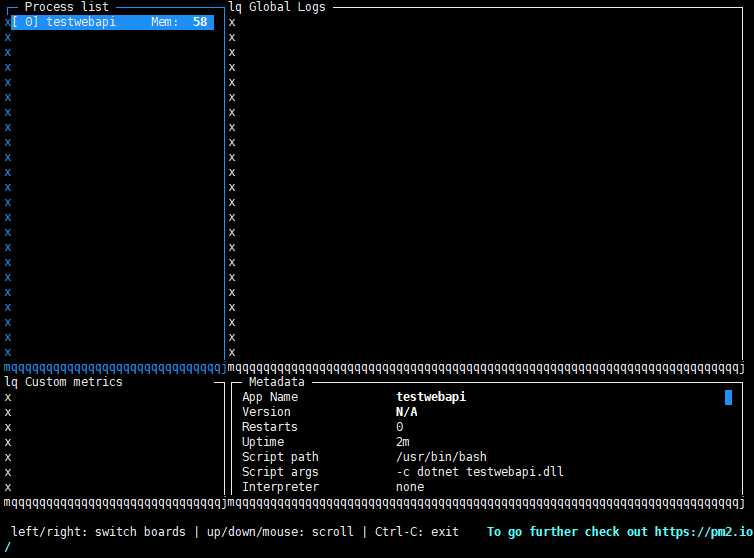Click the Metadata panel title
The width and height of the screenshot is (754, 558).
pyautogui.click(x=276, y=382)
